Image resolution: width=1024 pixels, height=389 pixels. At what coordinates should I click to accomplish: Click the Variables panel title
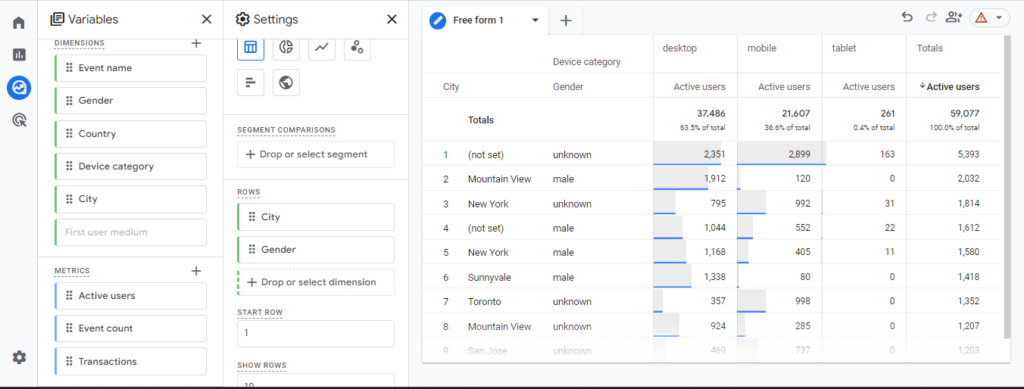(x=93, y=20)
